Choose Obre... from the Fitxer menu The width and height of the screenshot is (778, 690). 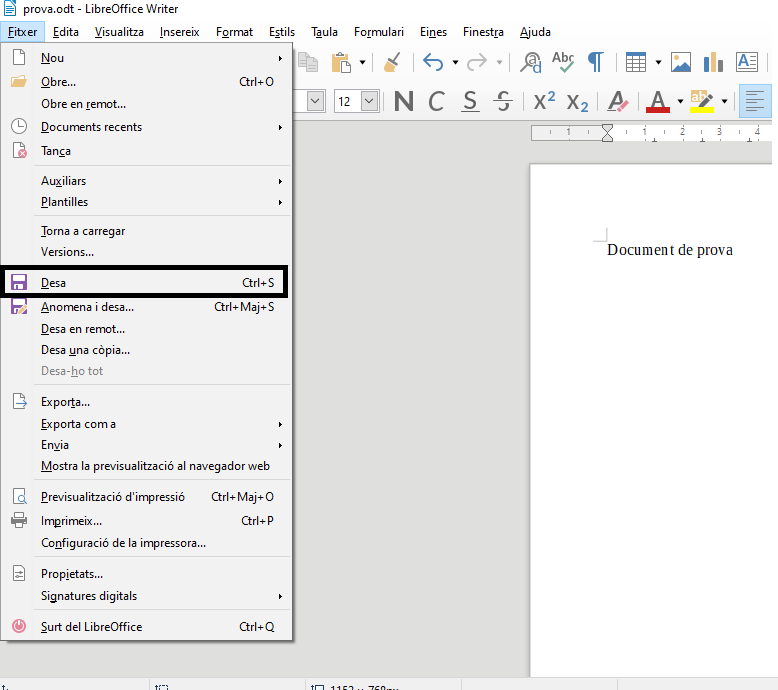pyautogui.click(x=147, y=82)
